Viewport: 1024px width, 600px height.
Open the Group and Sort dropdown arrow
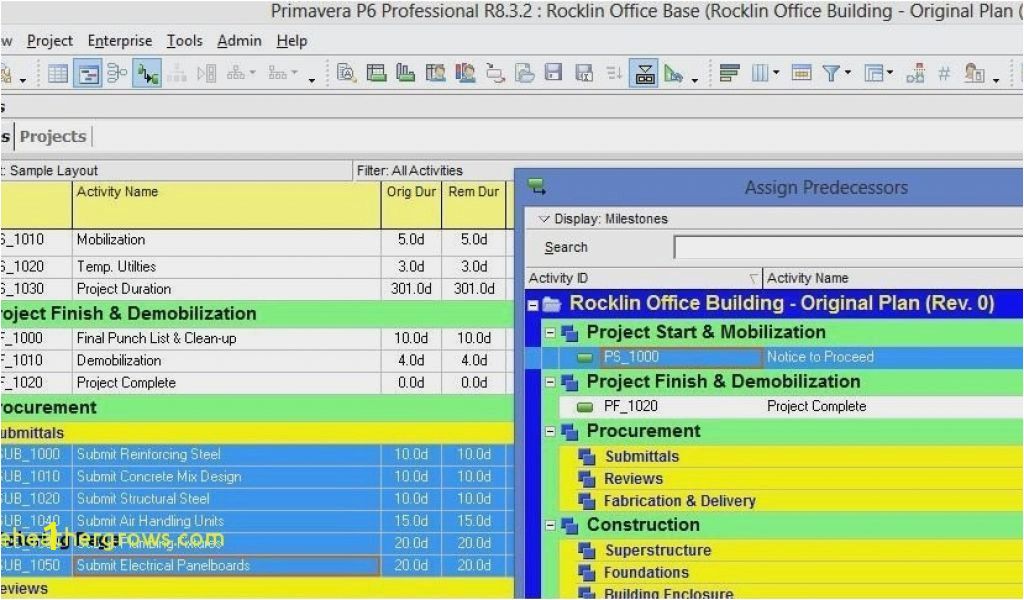click(889, 73)
